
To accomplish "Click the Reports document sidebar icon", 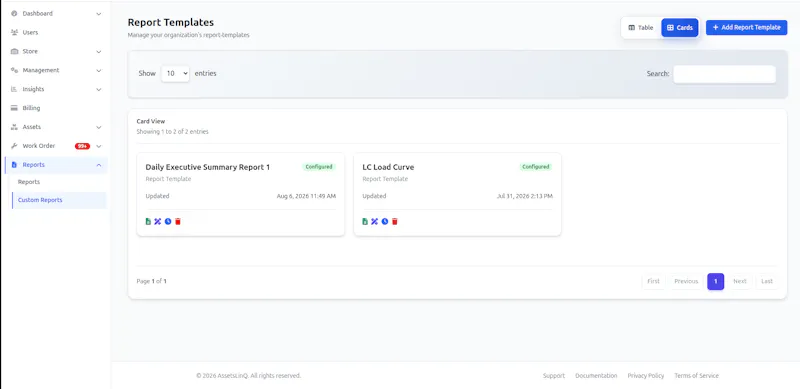I will click(x=14, y=164).
